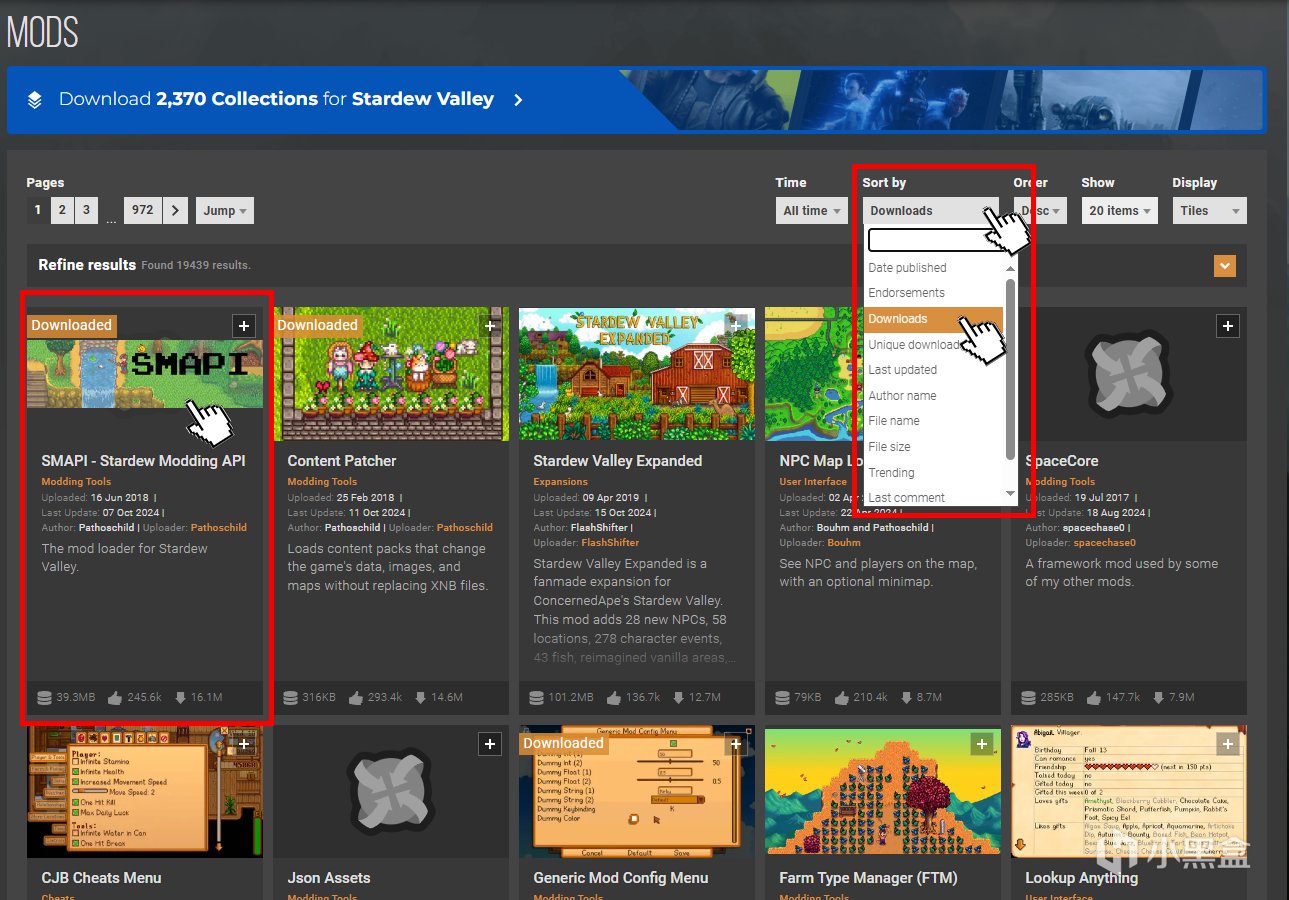Click the plus icon on the Content Patcher tile
Viewport: 1289px width, 900px height.
[x=489, y=325]
